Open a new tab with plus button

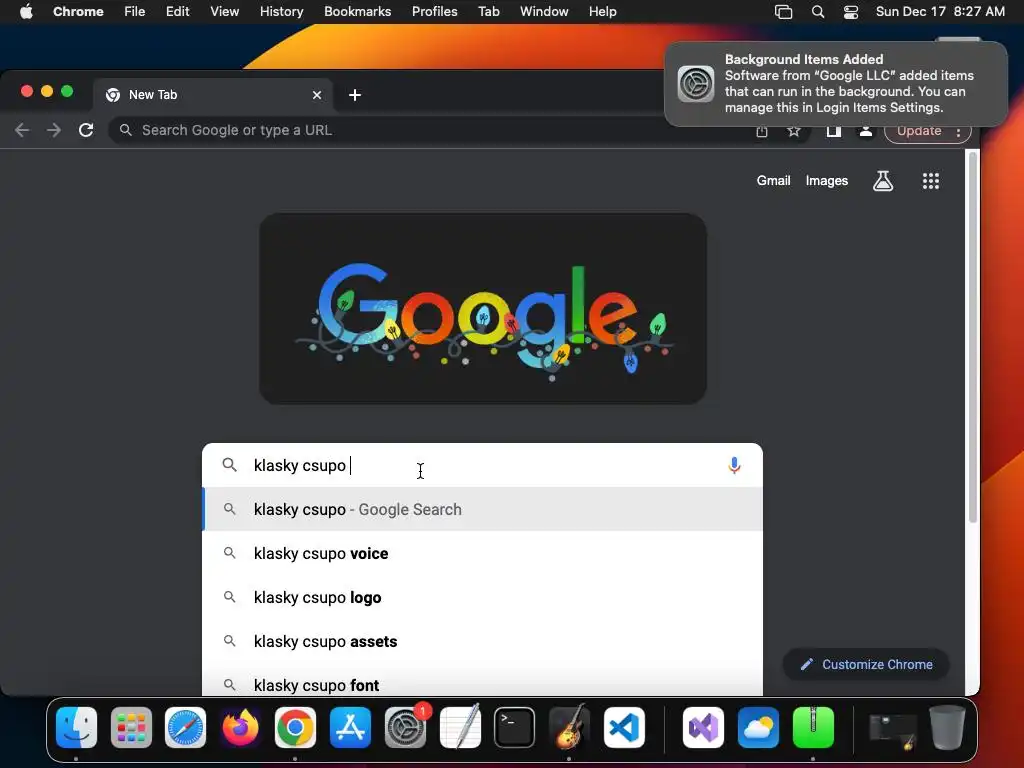click(355, 95)
